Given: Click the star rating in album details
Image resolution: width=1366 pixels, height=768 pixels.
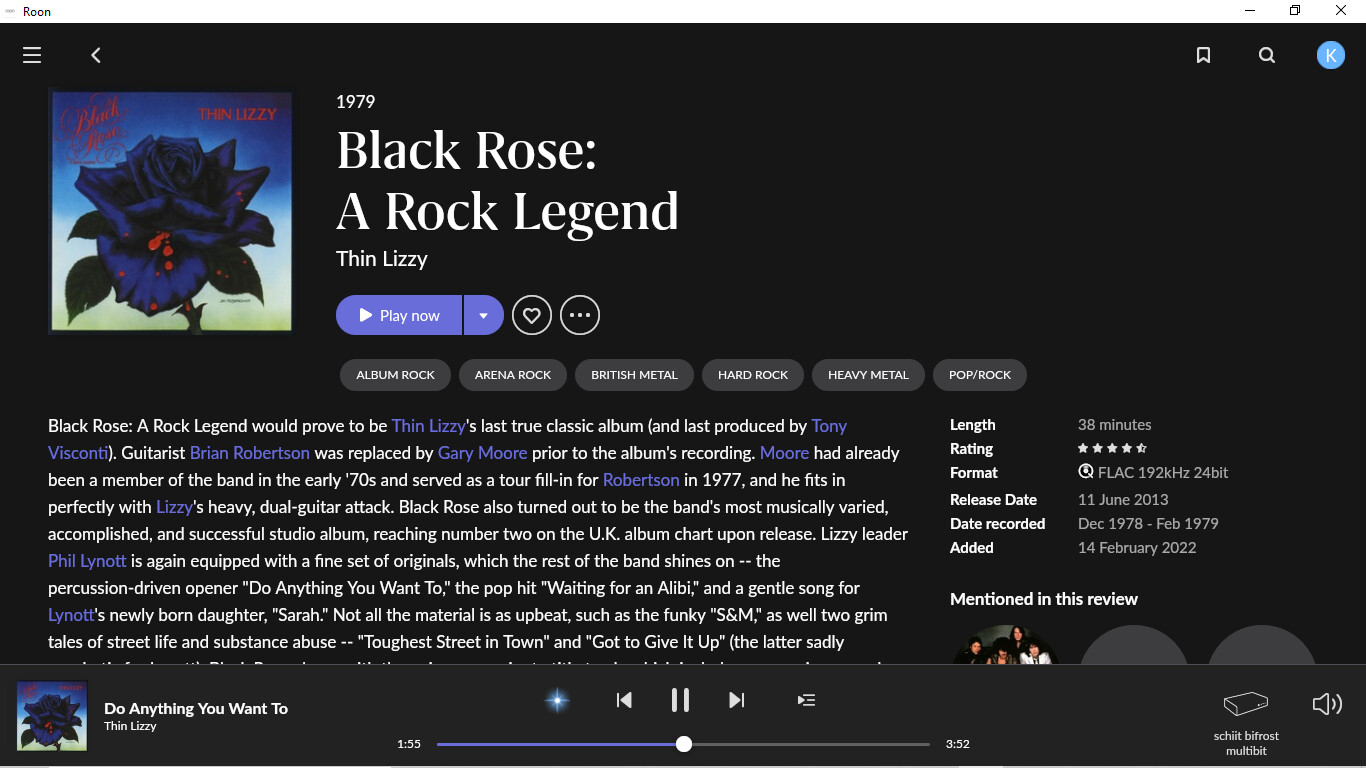Looking at the screenshot, I should [x=1112, y=448].
